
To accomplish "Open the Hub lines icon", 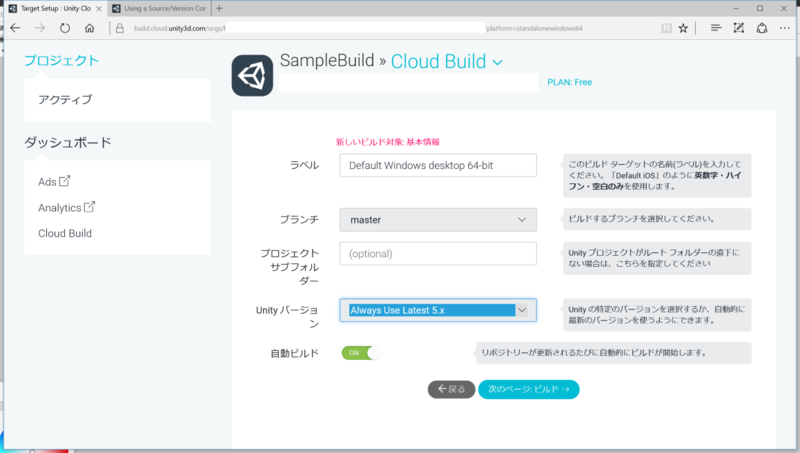I will click(x=716, y=28).
